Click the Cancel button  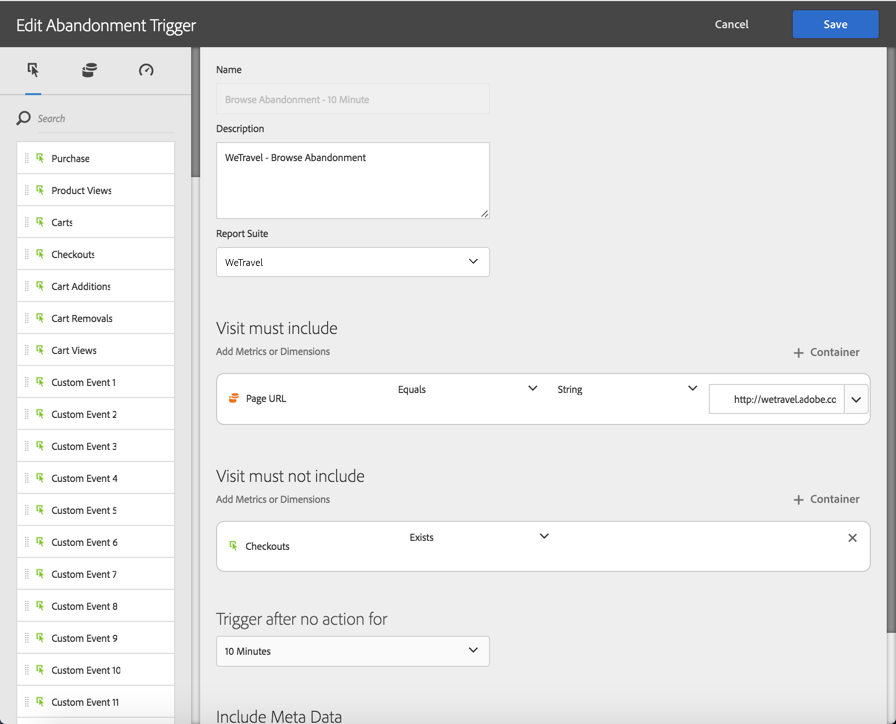tap(731, 24)
